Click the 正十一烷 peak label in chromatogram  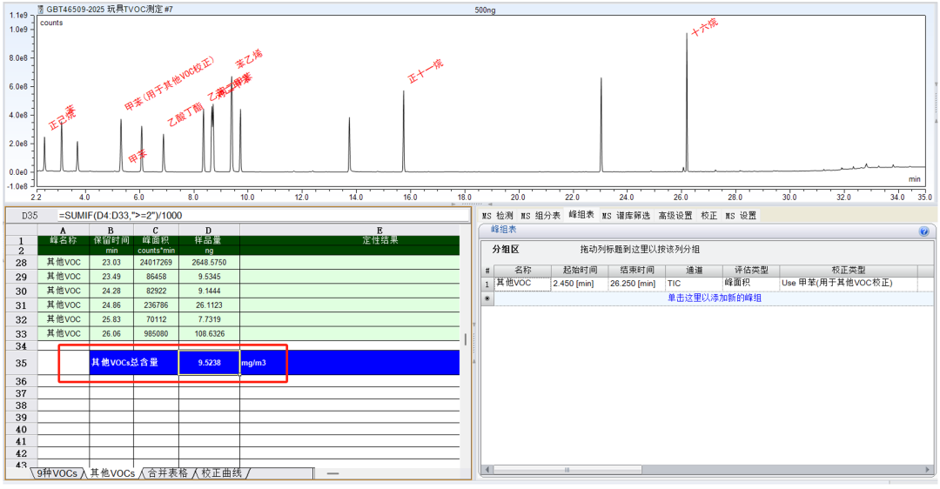[x=426, y=71]
